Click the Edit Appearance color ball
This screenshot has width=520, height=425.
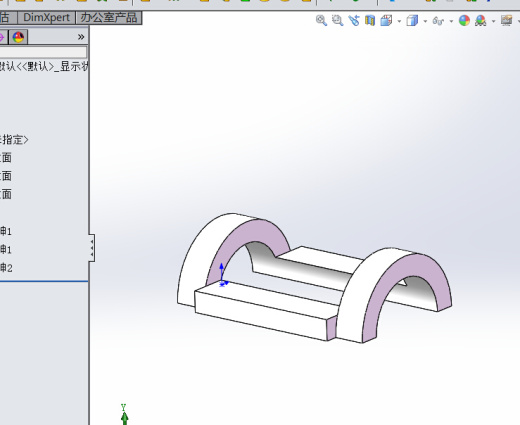tap(464, 21)
